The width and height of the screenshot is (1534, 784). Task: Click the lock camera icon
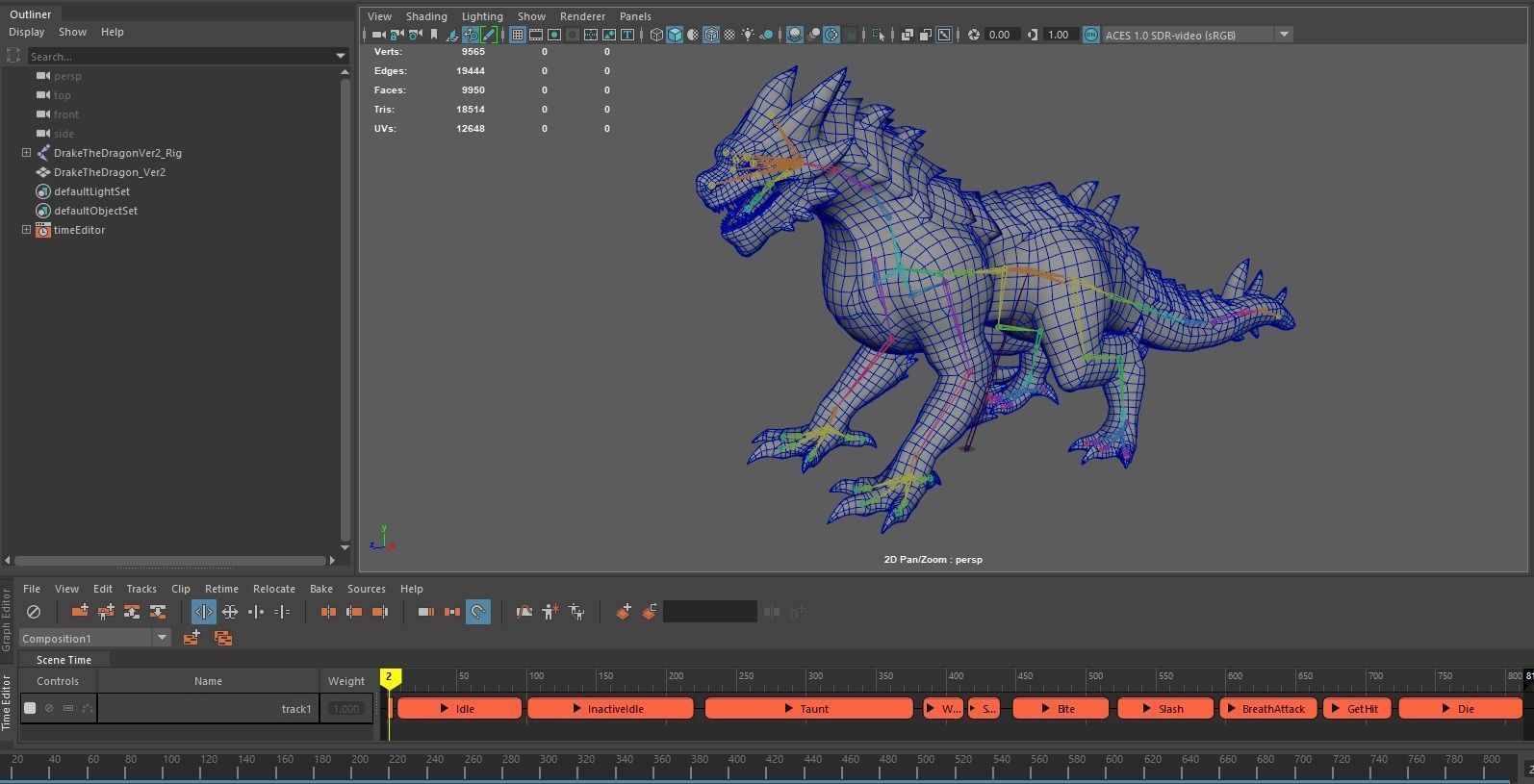[x=396, y=35]
